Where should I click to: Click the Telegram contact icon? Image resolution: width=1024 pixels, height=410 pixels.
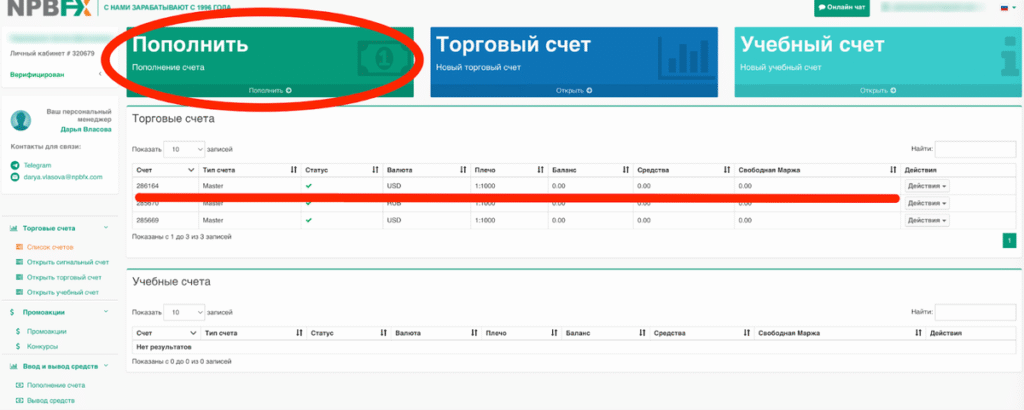tap(15, 165)
